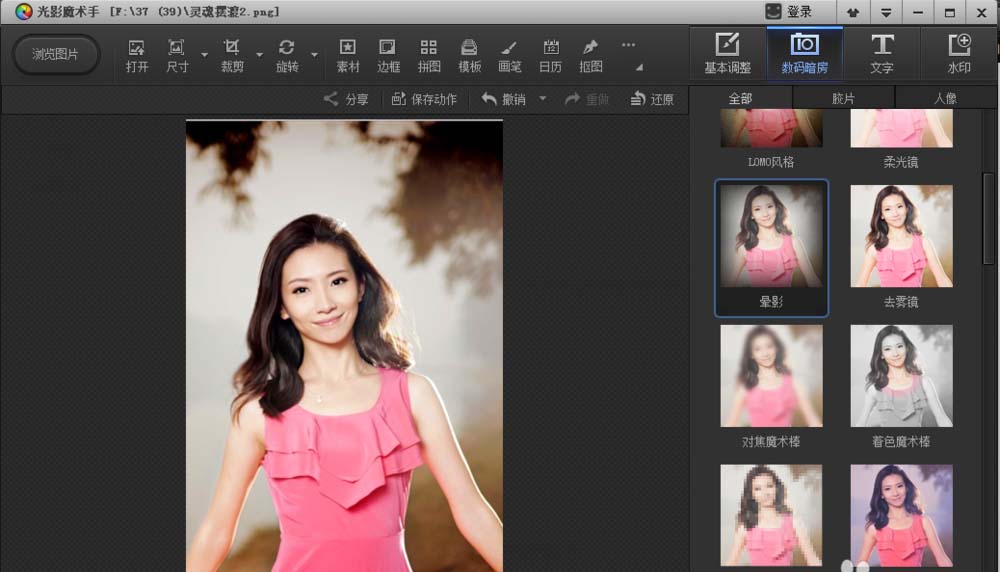1000x572 pixels.
Task: Click the small toolbar expand triangle
Action: (639, 67)
